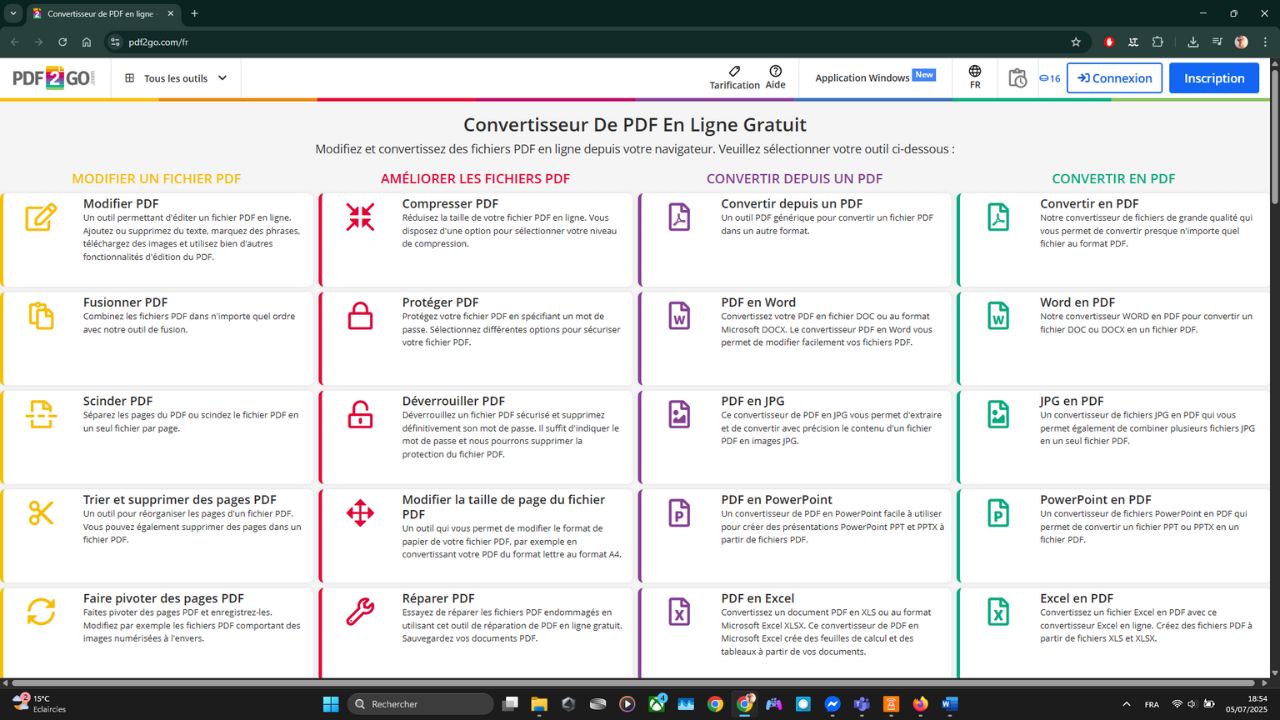This screenshot has width=1280, height=720.
Task: Click the Compresser PDF compress arrows icon
Action: pos(360,217)
